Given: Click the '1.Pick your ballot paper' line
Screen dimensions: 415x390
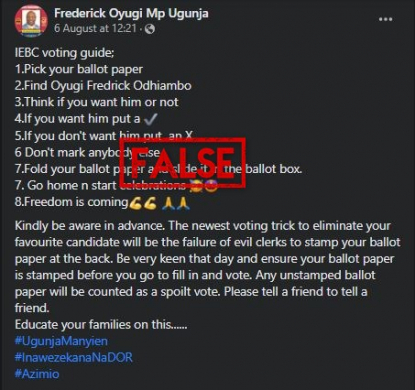Looking at the screenshot, I should tap(79, 69).
